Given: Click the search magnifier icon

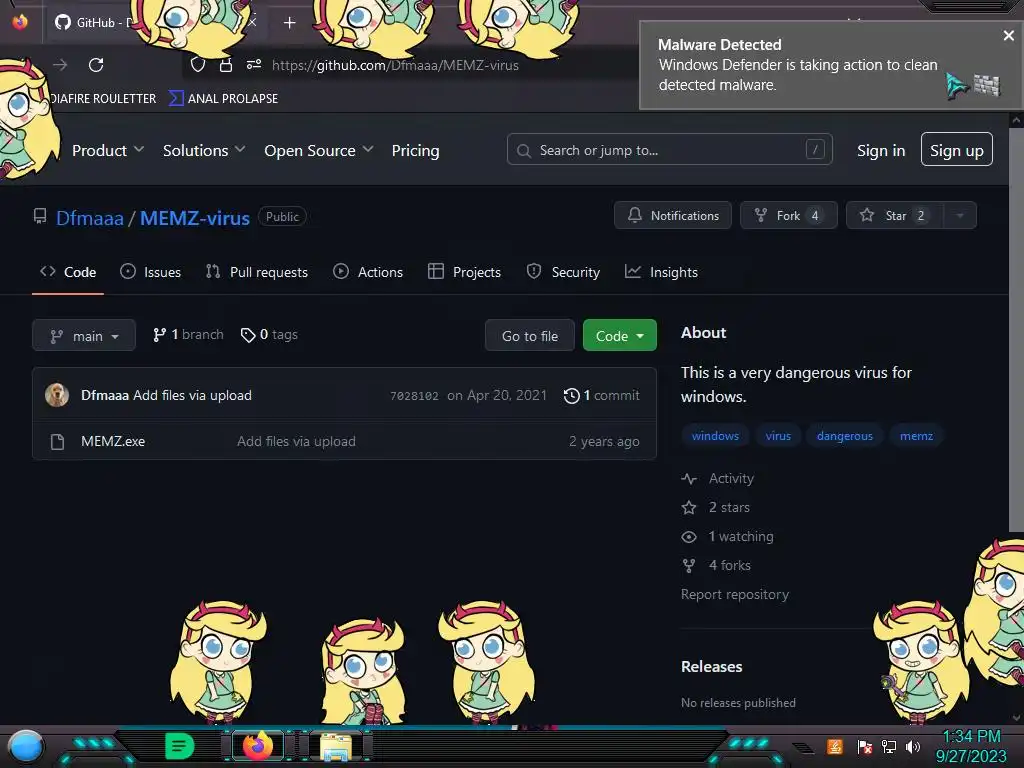Looking at the screenshot, I should 524,151.
